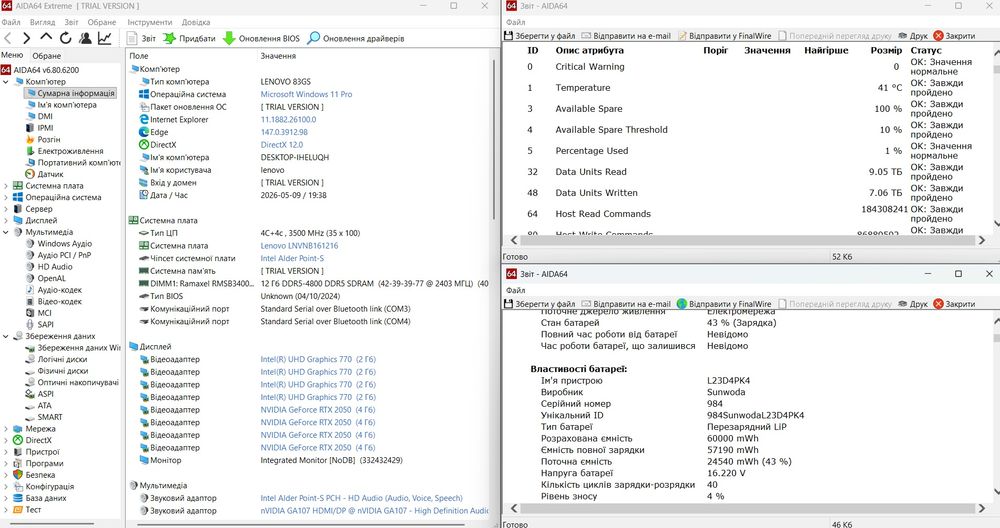Click the Оновлення драйверів toolbar button
Viewport: 1000px width, 528px height.
pyautogui.click(x=356, y=38)
